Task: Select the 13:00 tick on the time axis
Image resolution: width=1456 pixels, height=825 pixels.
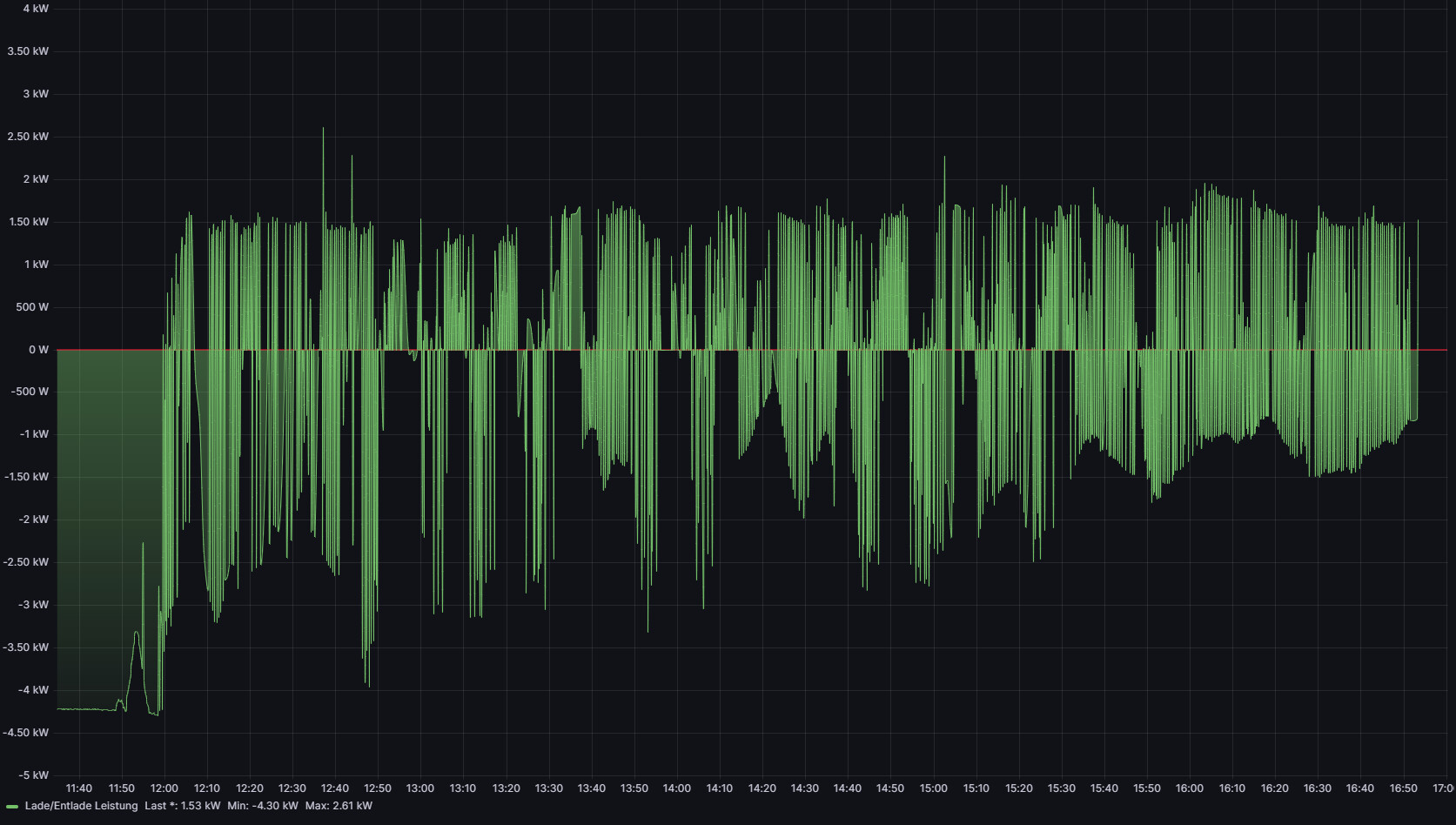Action: coord(419,788)
